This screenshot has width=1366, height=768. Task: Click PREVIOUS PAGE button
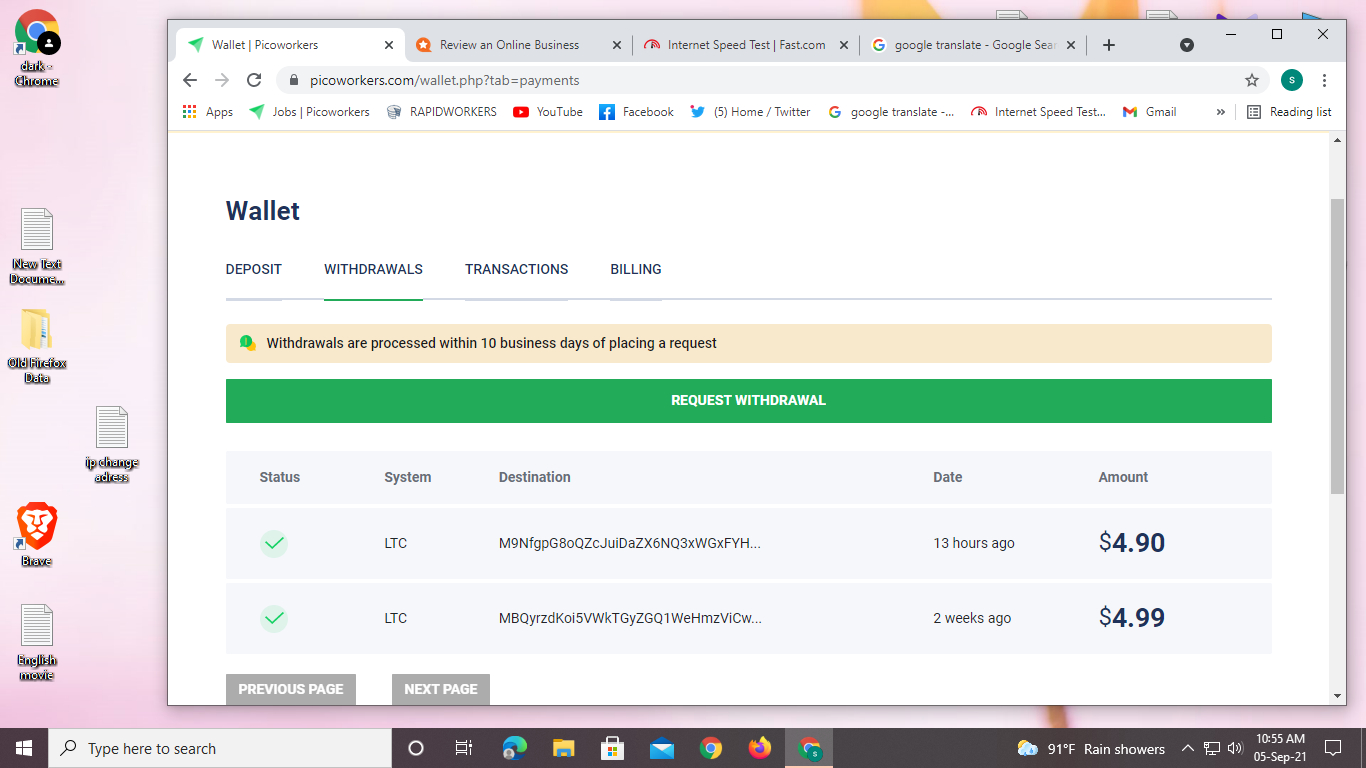(x=290, y=689)
